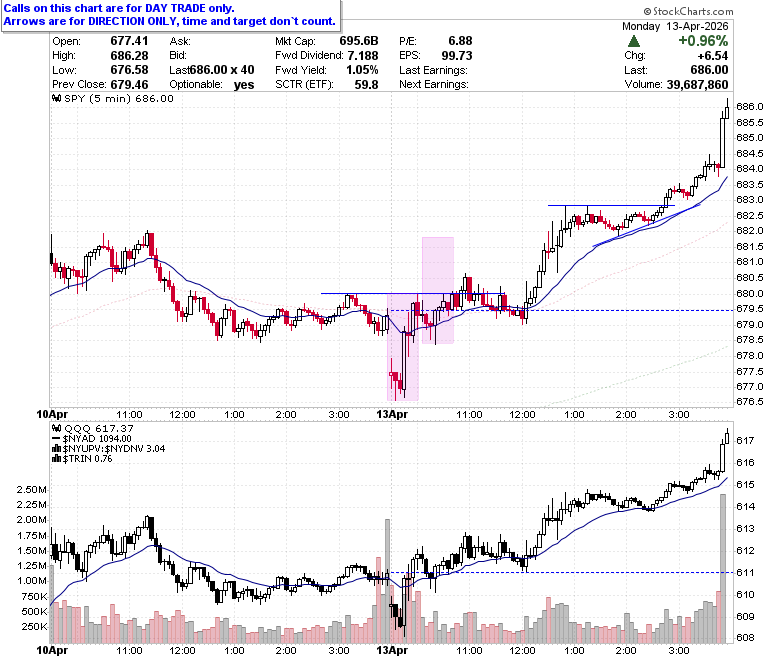Click the green up-arrow change indicator
Image resolution: width=780 pixels, height=659 pixels.
(x=634, y=41)
